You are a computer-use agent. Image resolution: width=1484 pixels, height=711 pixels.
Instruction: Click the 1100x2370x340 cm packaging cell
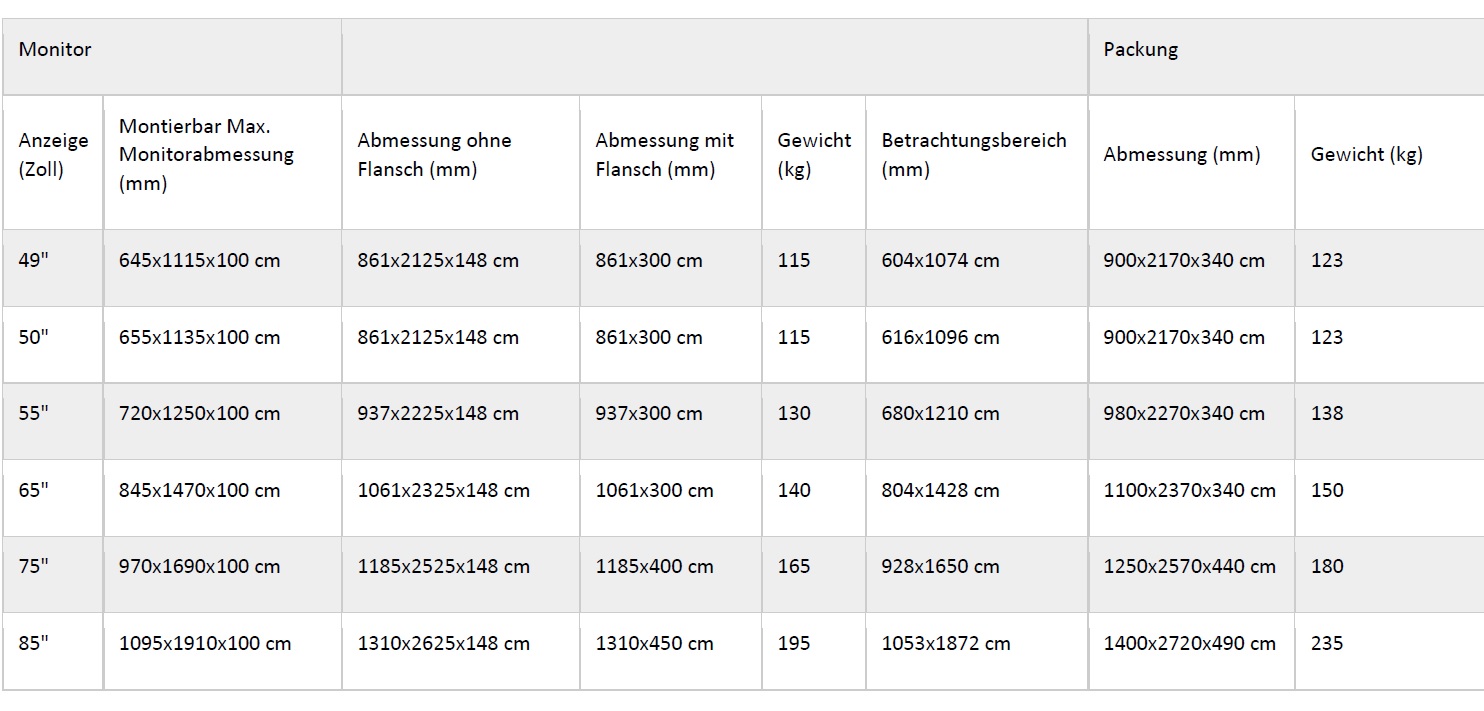pyautogui.click(x=1189, y=490)
